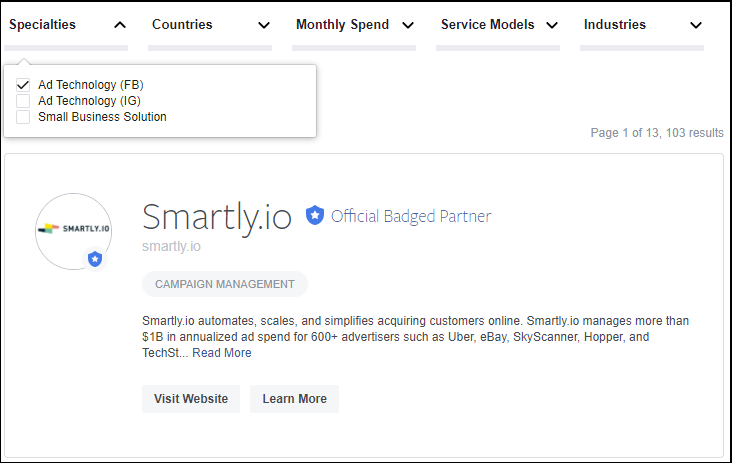
Task: Click the Official Badged Partner text
Action: click(x=411, y=216)
